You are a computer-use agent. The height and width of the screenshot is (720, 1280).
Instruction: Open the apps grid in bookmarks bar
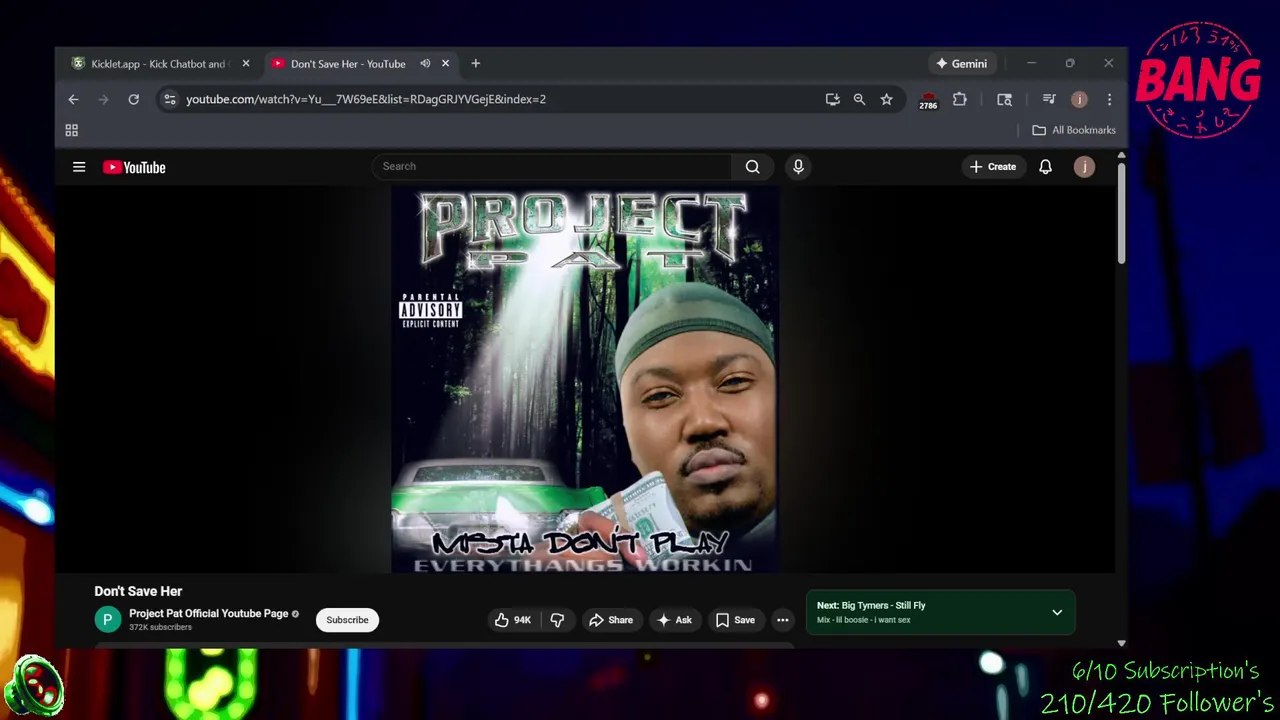[x=71, y=130]
